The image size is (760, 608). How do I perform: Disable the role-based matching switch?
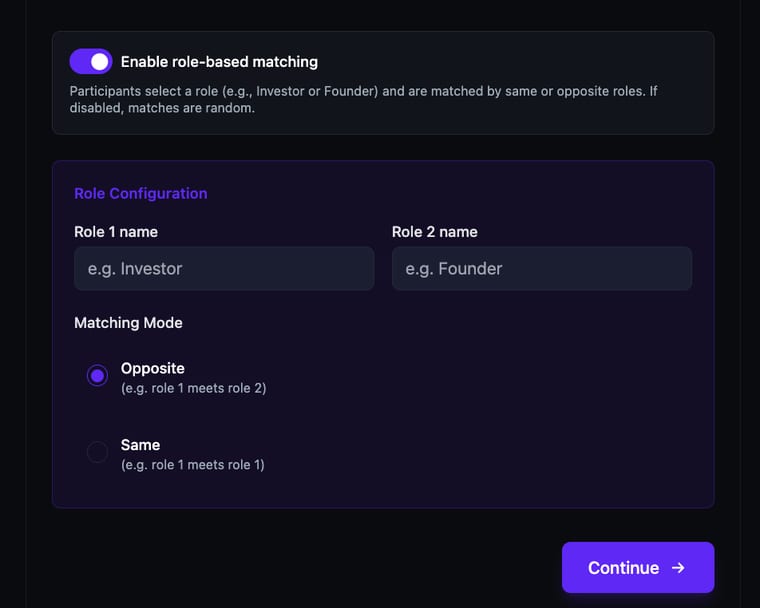(91, 62)
